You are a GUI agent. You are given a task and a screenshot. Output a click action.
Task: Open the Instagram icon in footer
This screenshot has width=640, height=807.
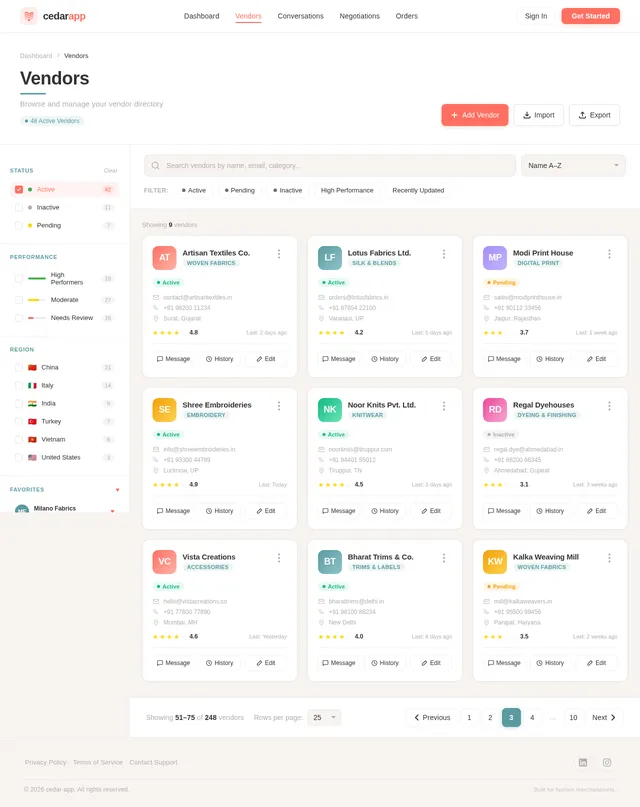(607, 762)
